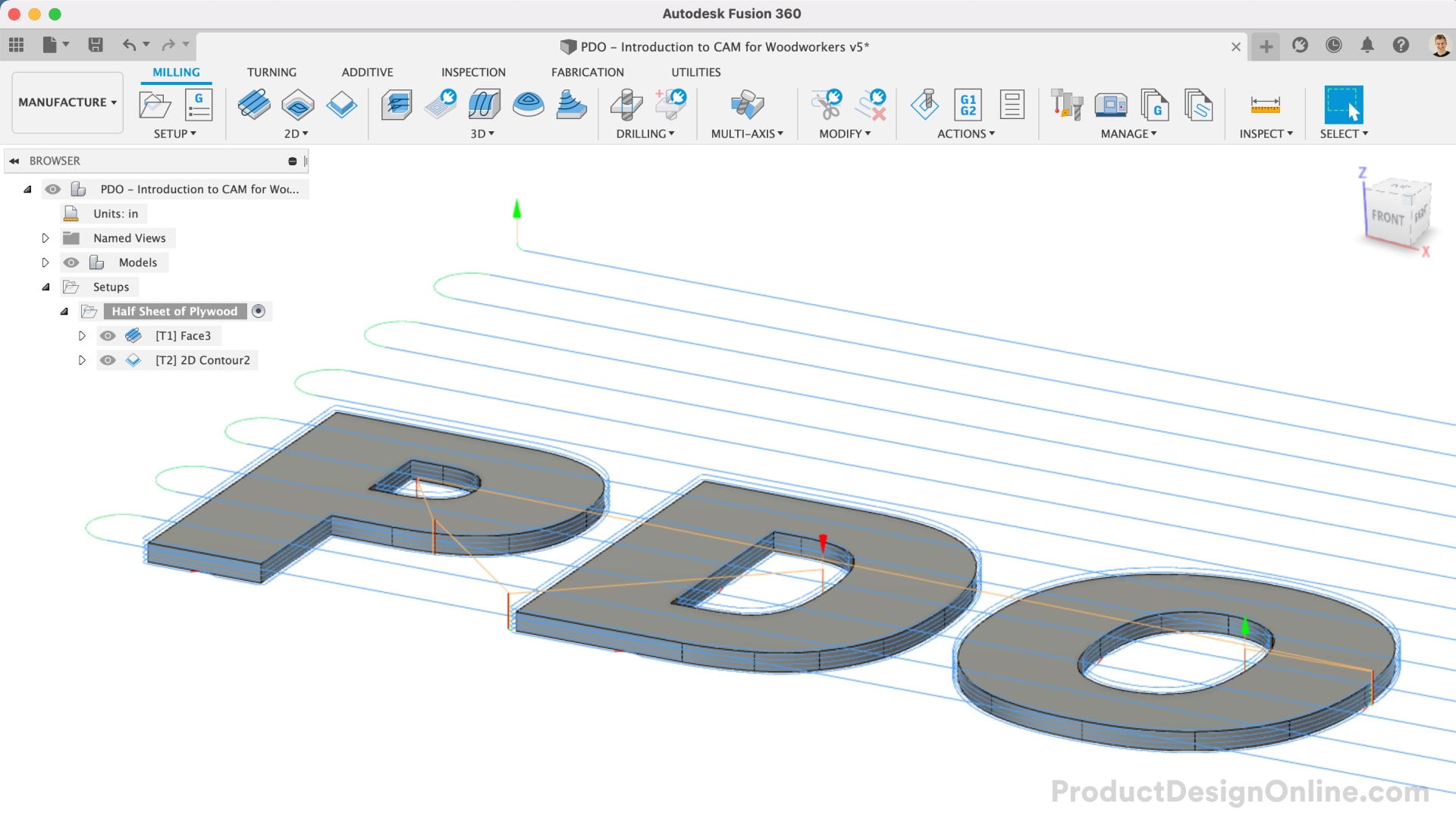1456x819 pixels.
Task: Open the Post Library G icon
Action: pyautogui.click(x=1155, y=105)
